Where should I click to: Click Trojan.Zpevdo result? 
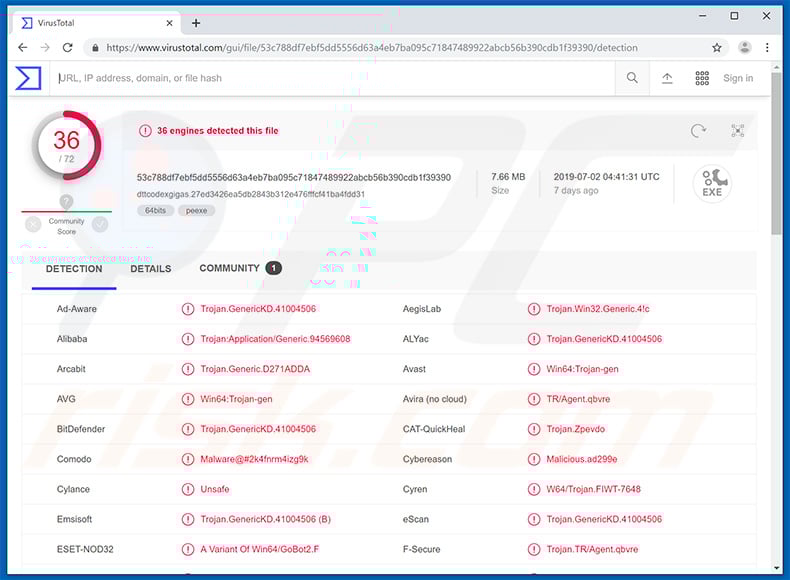(x=575, y=429)
